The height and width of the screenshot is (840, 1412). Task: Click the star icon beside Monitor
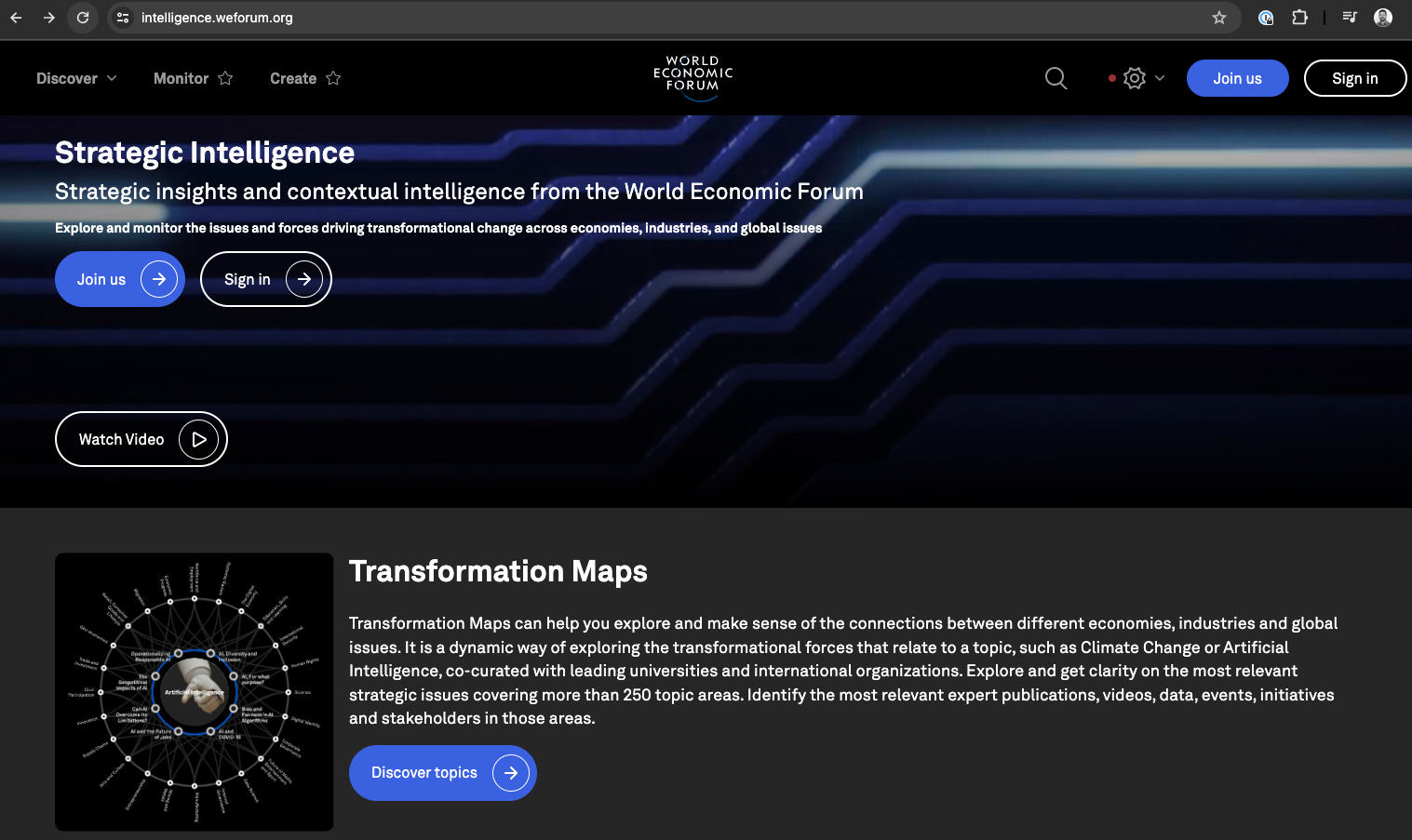click(x=225, y=78)
